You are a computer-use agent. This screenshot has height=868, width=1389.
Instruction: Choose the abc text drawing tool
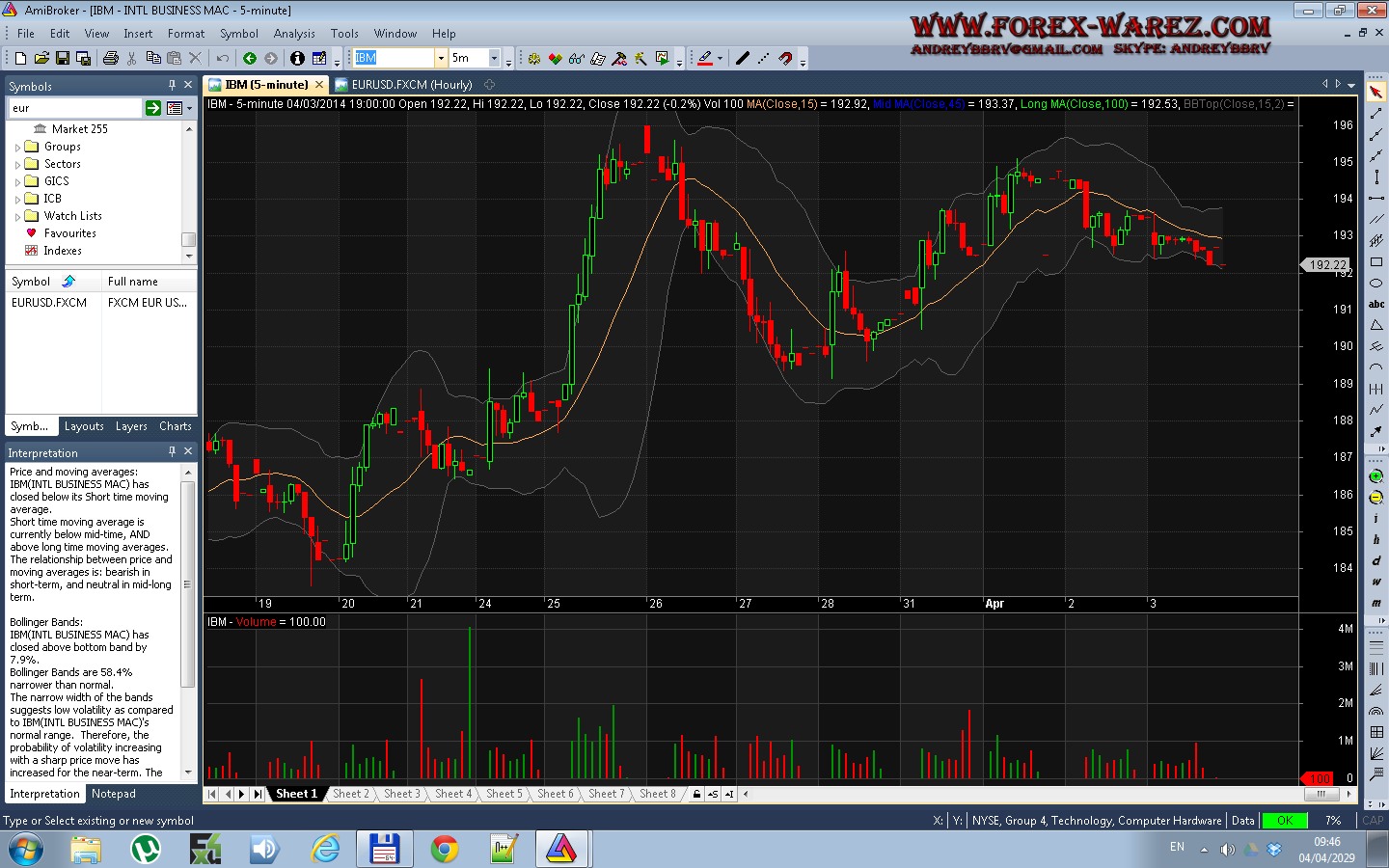[x=1375, y=305]
